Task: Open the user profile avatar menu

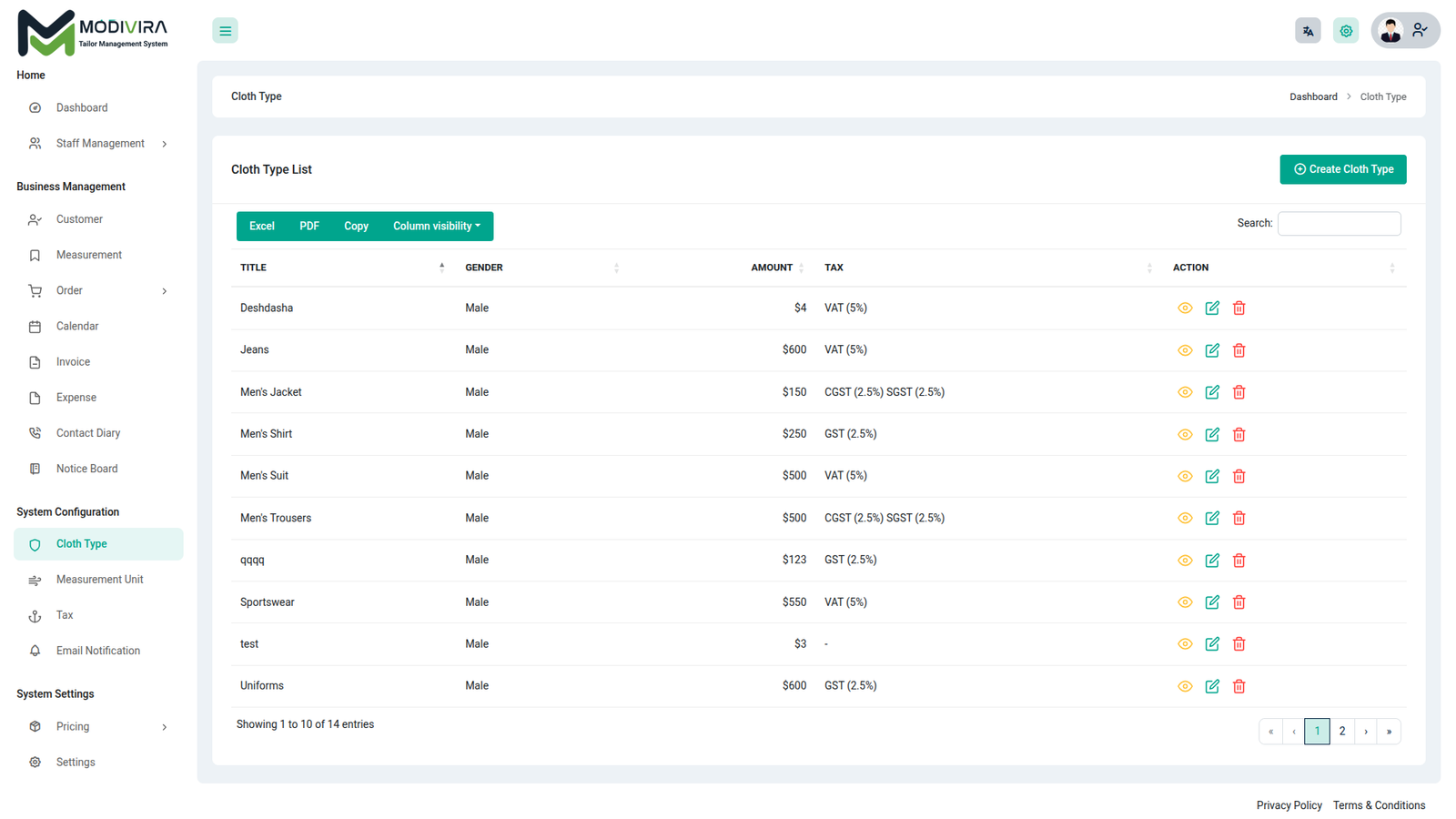Action: (x=1405, y=31)
